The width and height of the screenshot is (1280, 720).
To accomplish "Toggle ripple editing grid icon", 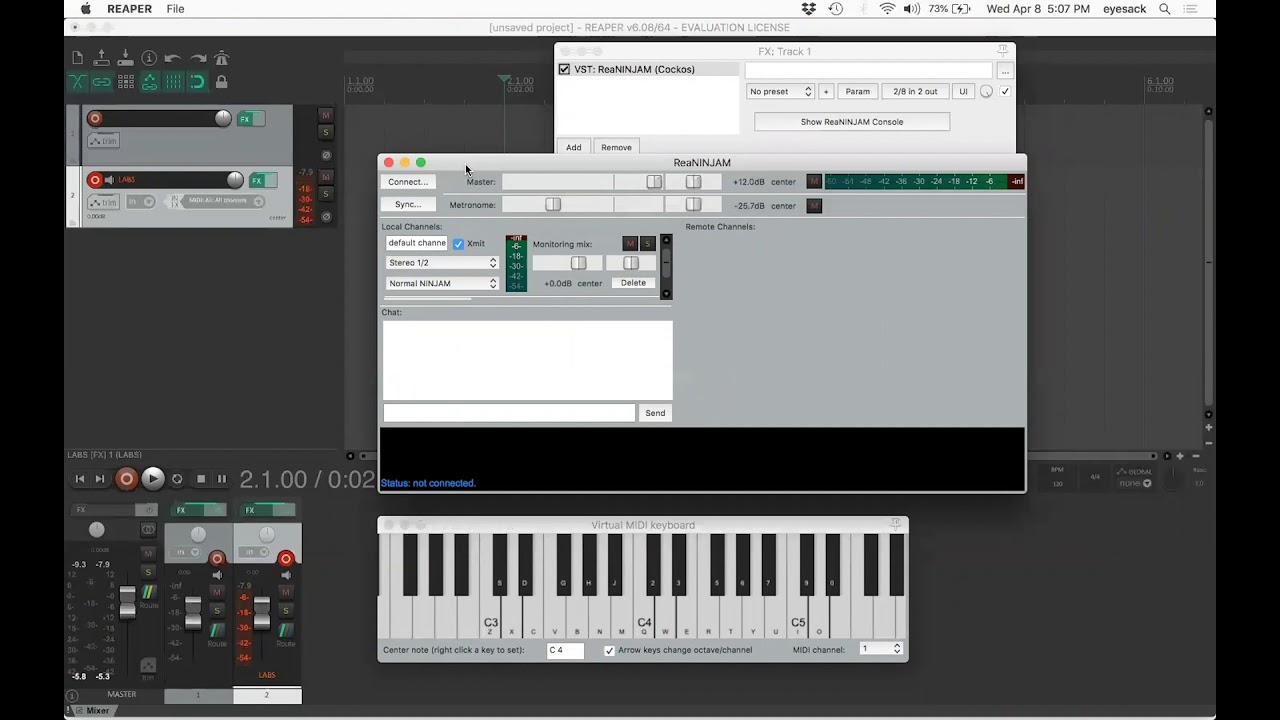I will (125, 82).
